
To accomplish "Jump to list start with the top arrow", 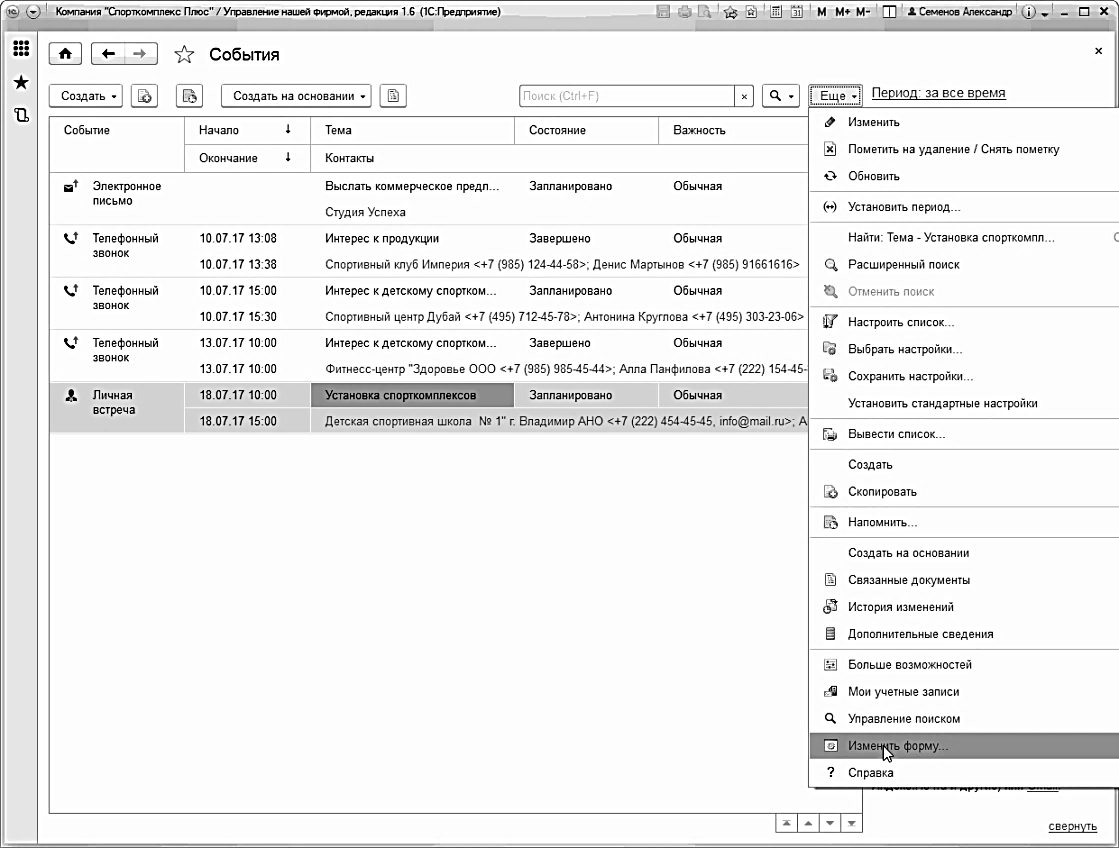I will coord(786,823).
